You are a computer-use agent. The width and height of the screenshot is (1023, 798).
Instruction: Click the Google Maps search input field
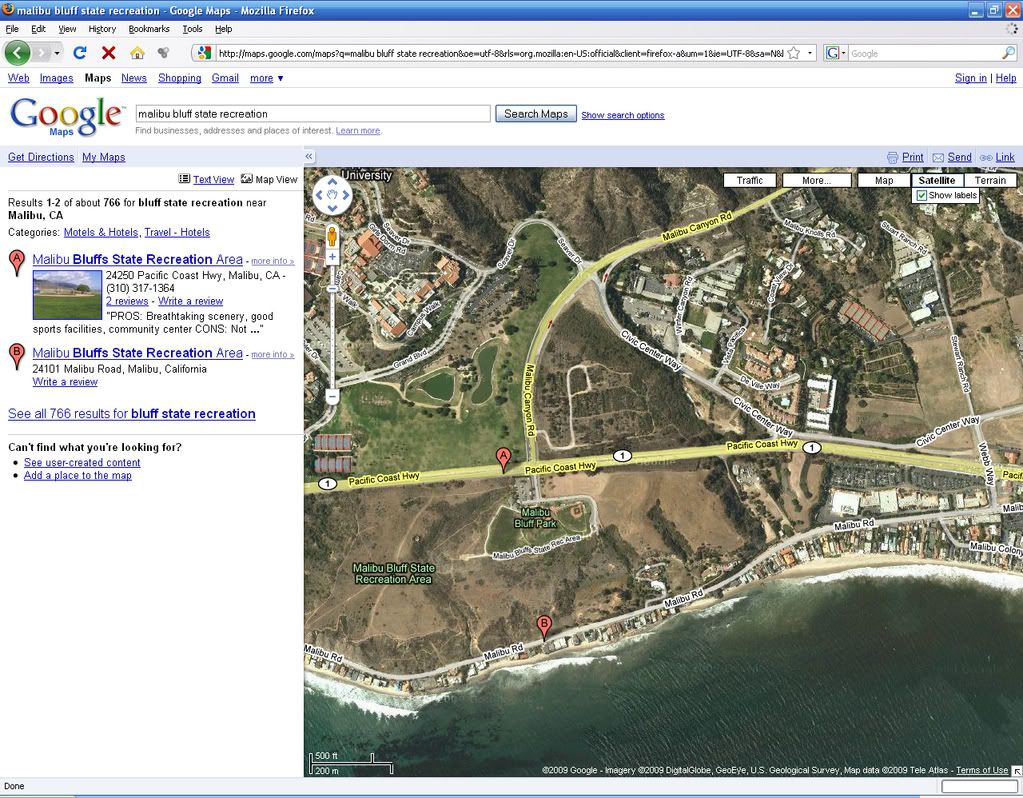point(313,114)
